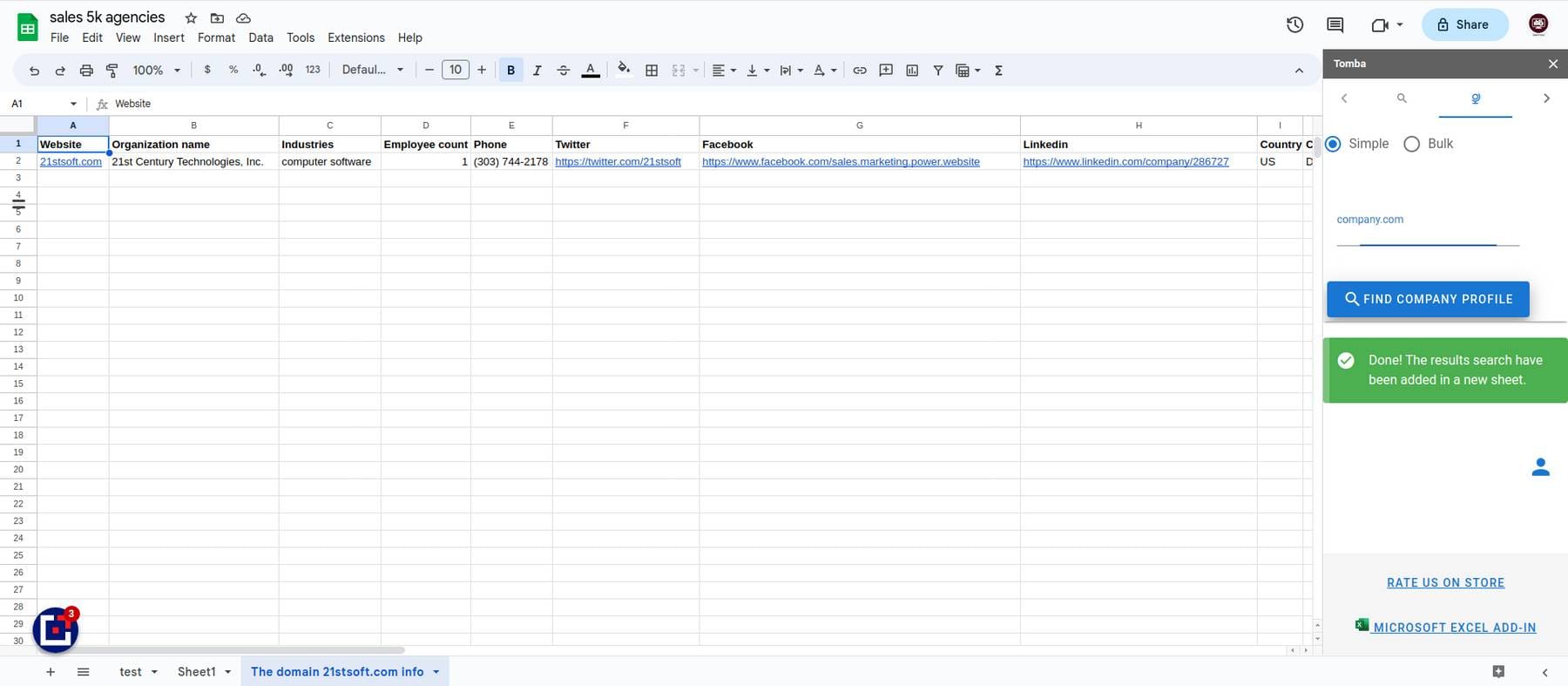Image resolution: width=1568 pixels, height=686 pixels.
Task: Click the FIND COMPANY PROFILE button
Action: click(x=1428, y=299)
